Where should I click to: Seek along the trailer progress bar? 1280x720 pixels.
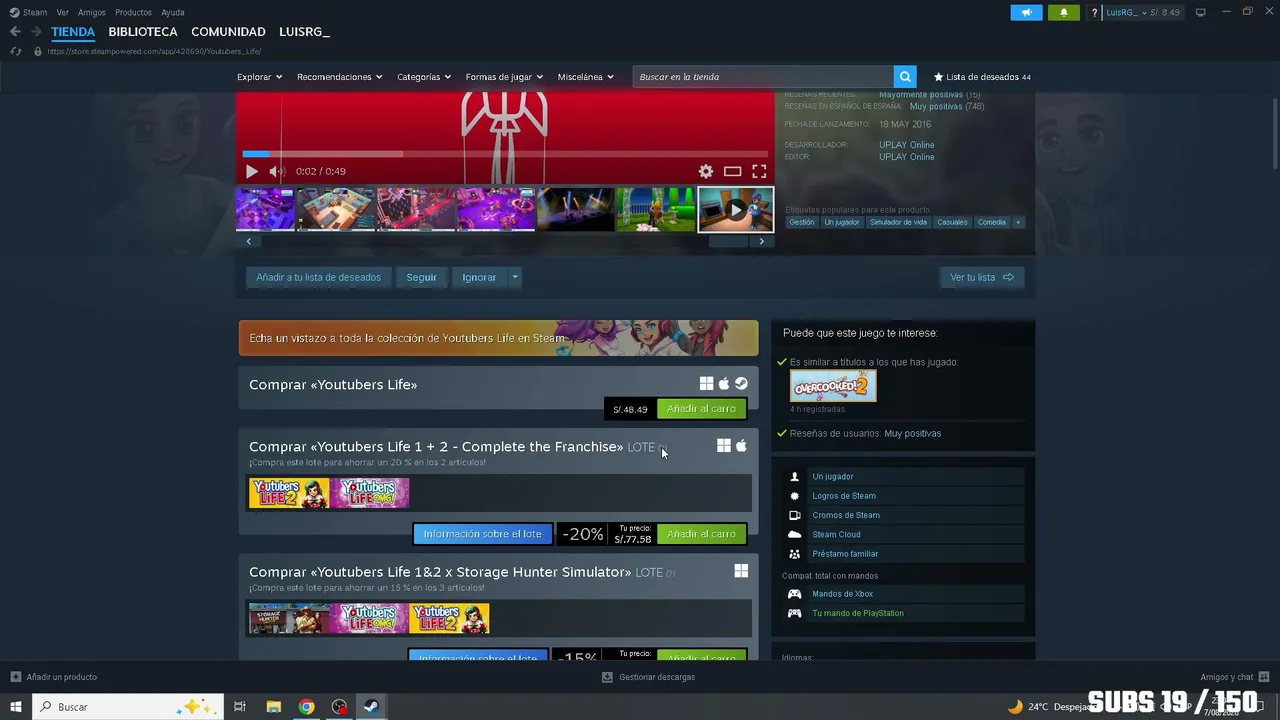(x=505, y=154)
